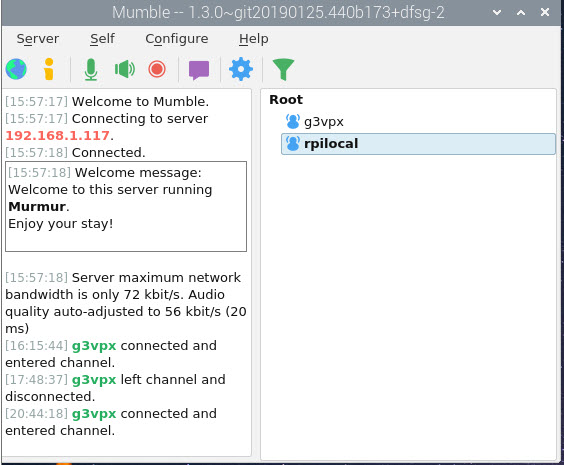Click the bold 'Murmur' text in welcome message
The height and width of the screenshot is (465, 564).
(x=37, y=207)
